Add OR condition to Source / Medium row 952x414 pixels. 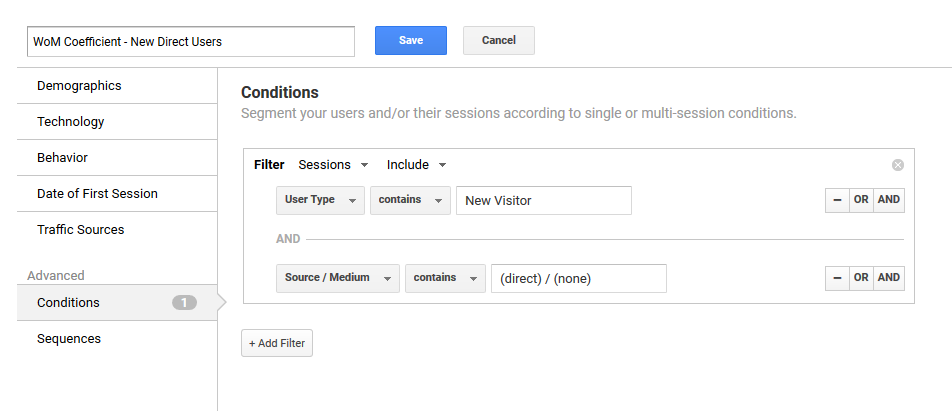tap(861, 278)
